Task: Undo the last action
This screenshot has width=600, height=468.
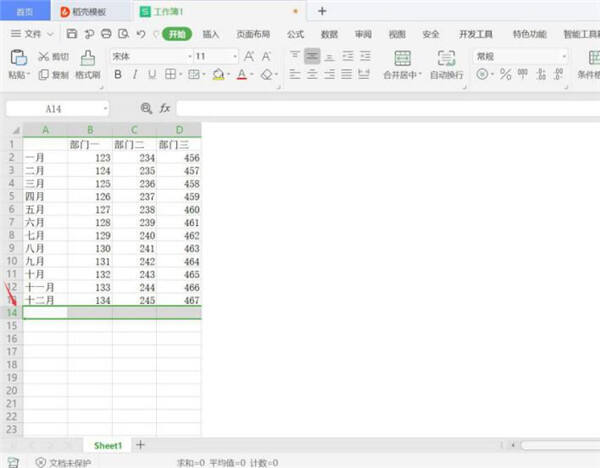Action: pyautogui.click(x=141, y=34)
